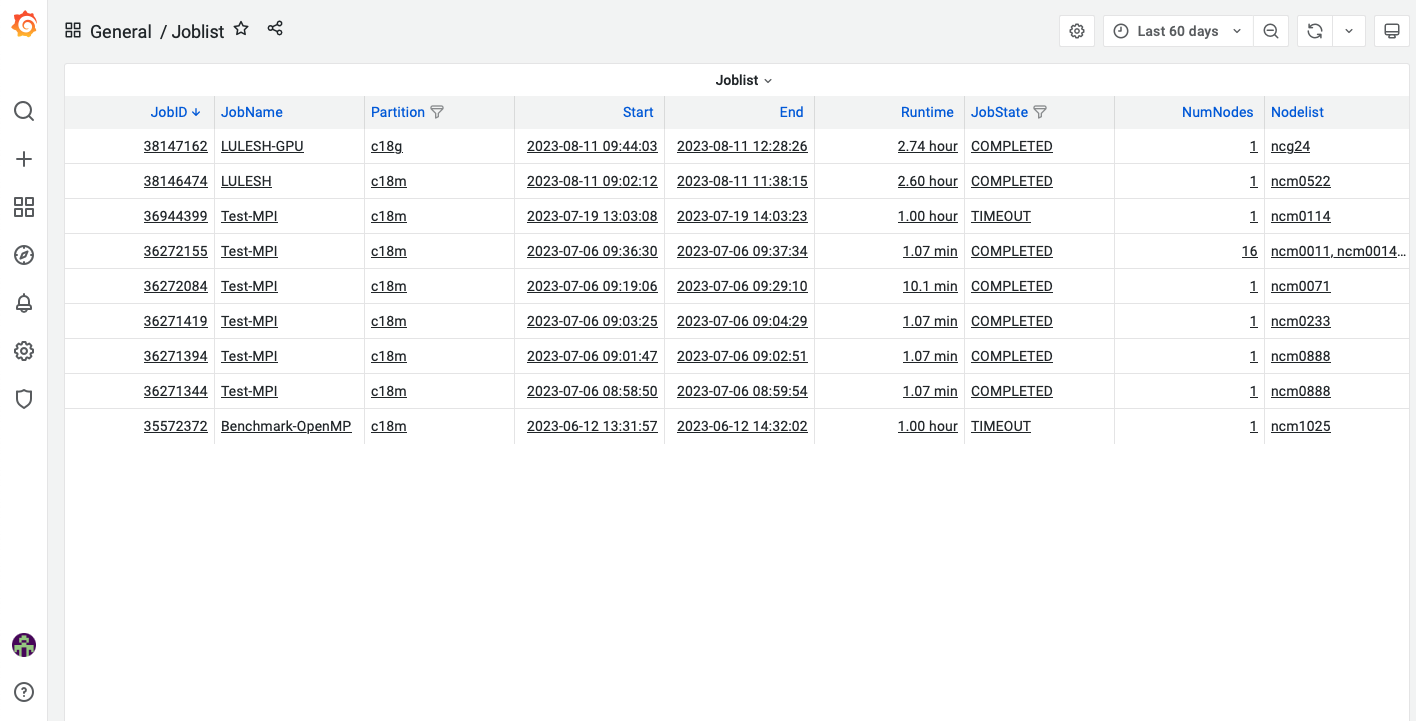Open the Configuration gear in sidebar
This screenshot has width=1416, height=721.
[x=24, y=351]
